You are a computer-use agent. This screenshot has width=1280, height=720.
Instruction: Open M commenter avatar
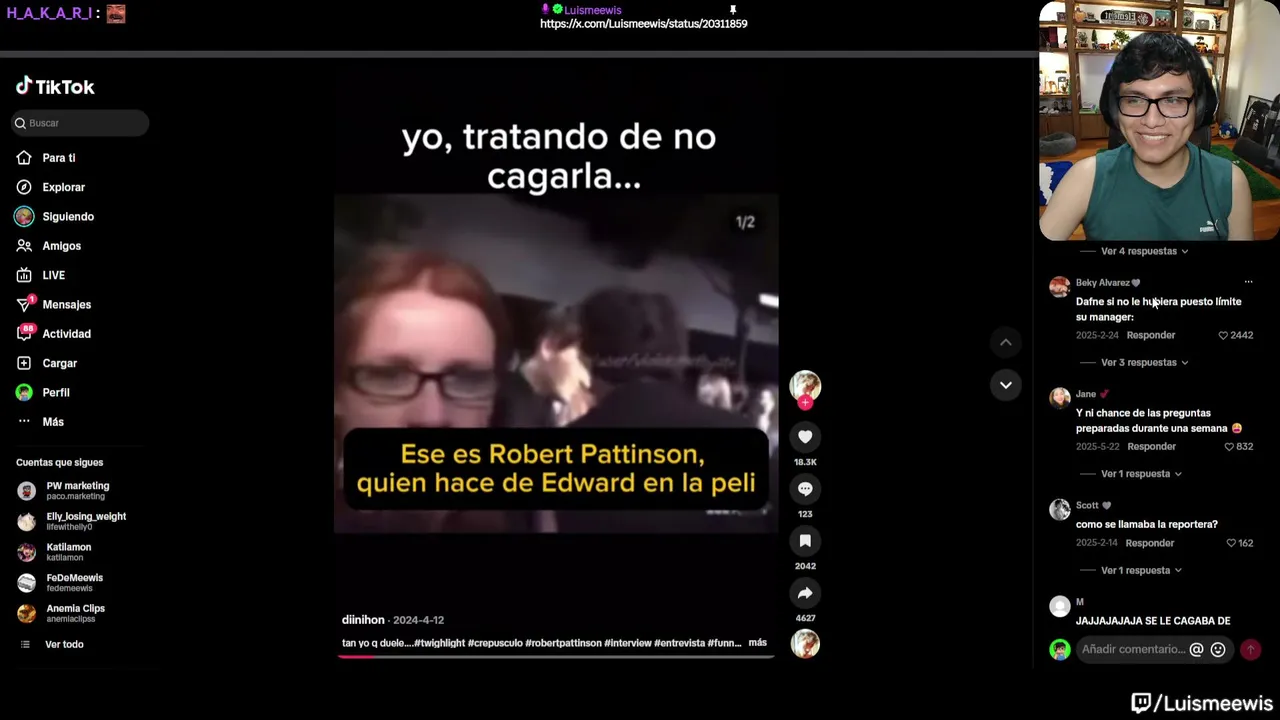(1059, 607)
